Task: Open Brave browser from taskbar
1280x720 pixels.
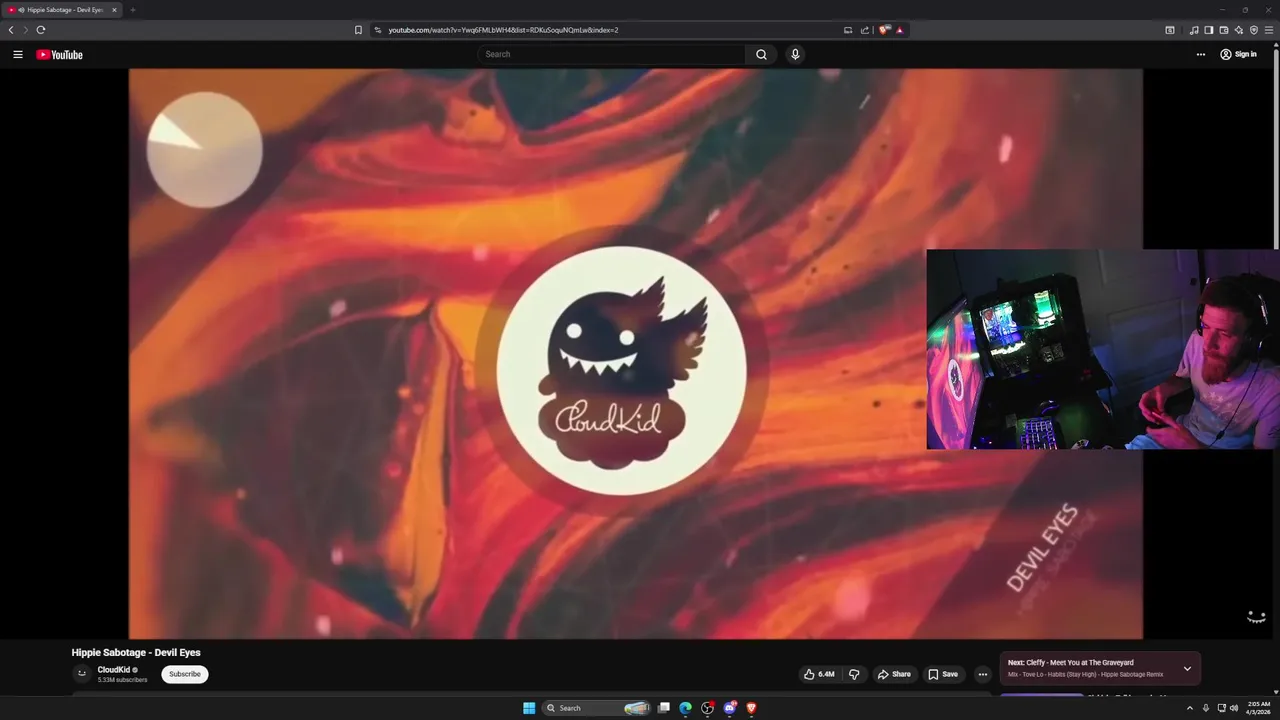Action: [x=751, y=708]
